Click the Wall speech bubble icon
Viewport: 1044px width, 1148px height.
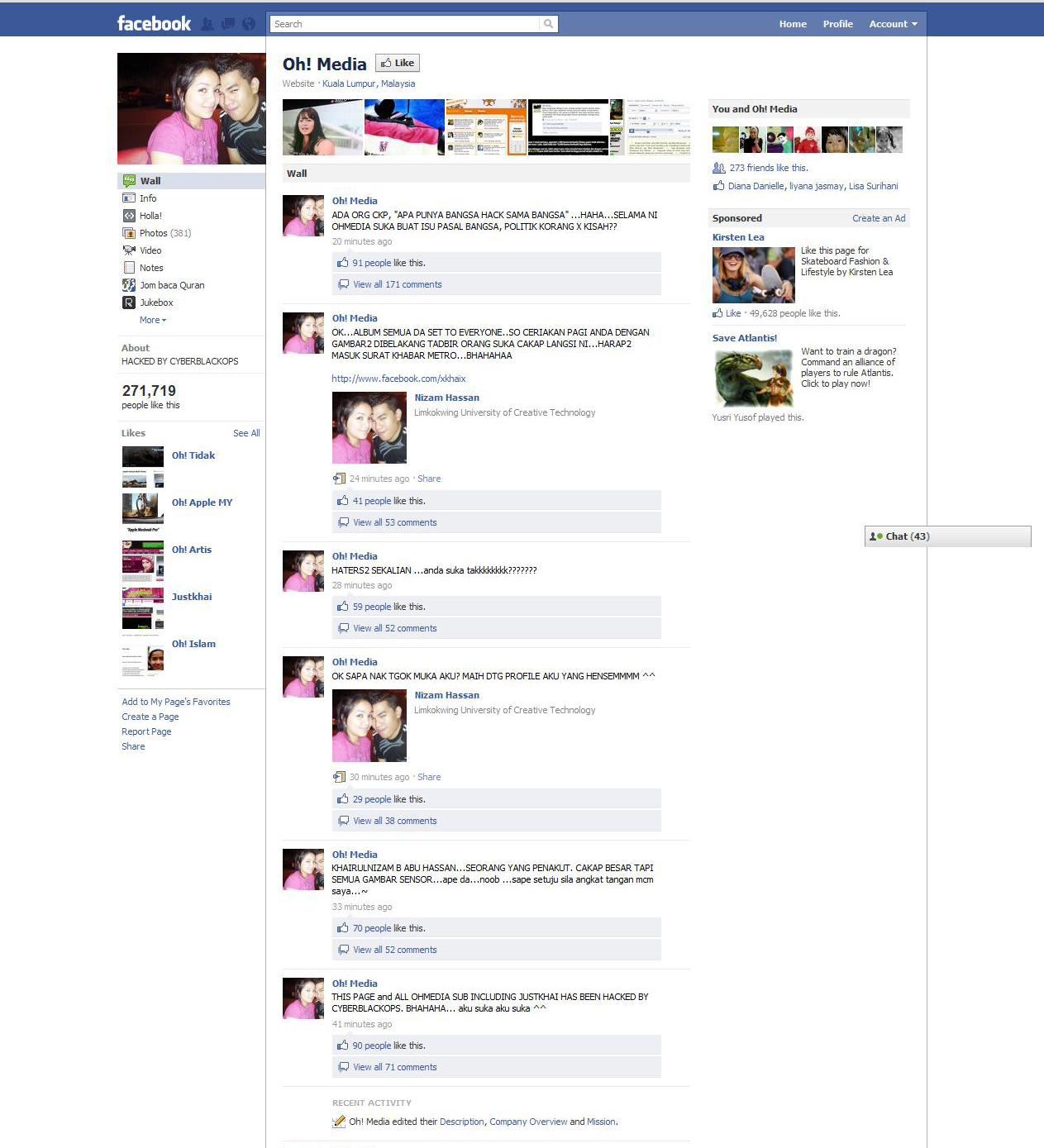coord(129,180)
